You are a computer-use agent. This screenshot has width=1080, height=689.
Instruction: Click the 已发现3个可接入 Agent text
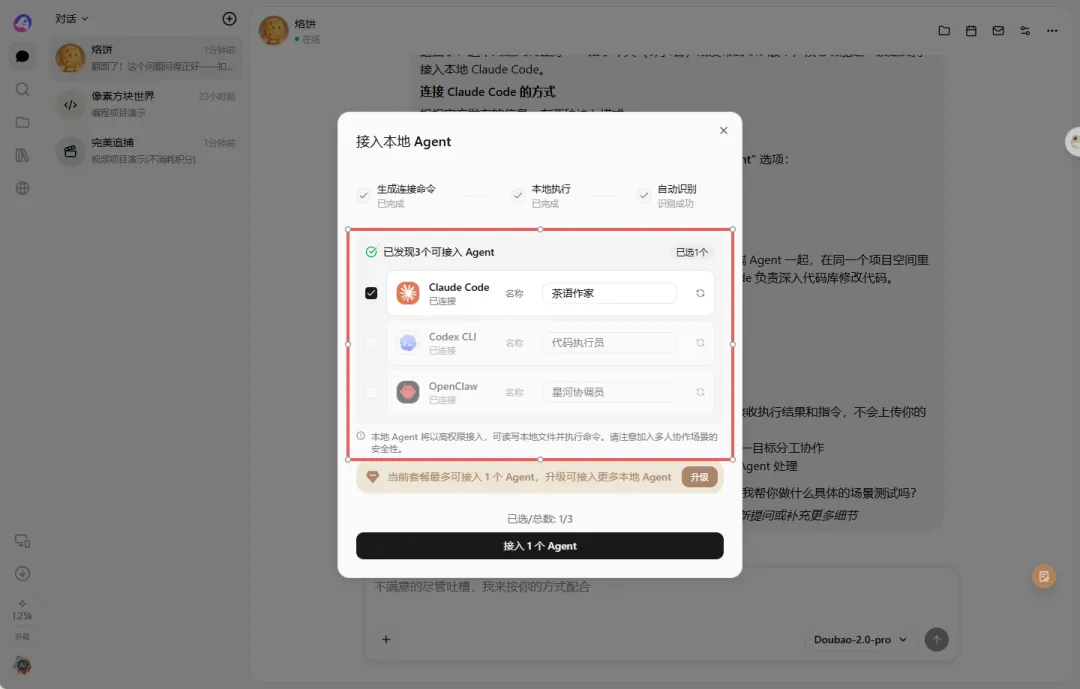(439, 252)
